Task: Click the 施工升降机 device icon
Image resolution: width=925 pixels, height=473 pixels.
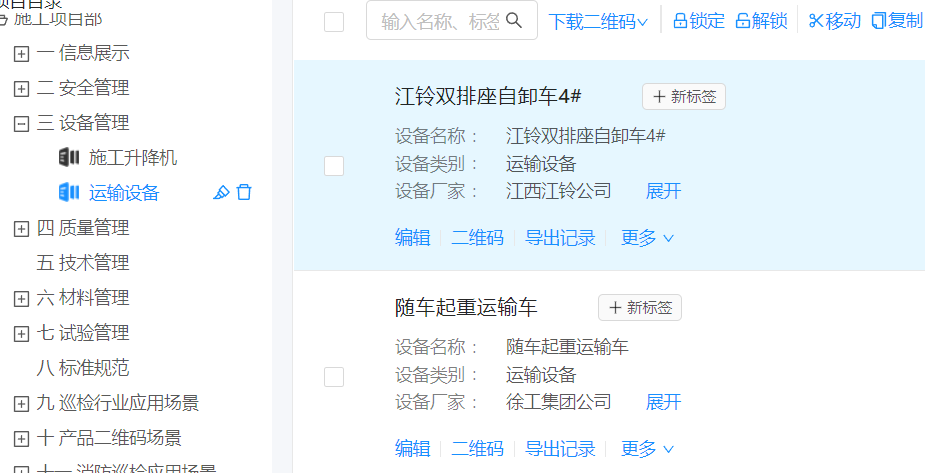Action: 69,158
